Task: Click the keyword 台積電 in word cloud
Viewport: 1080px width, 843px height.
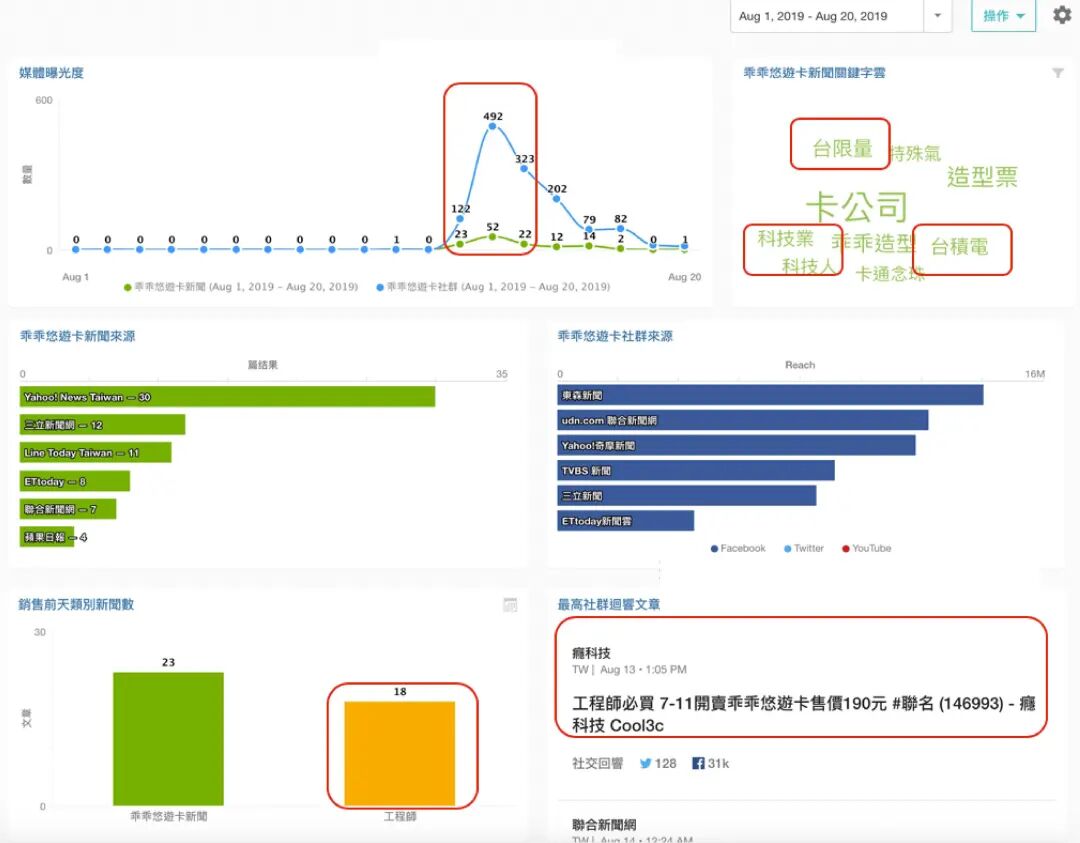Action: coord(959,246)
